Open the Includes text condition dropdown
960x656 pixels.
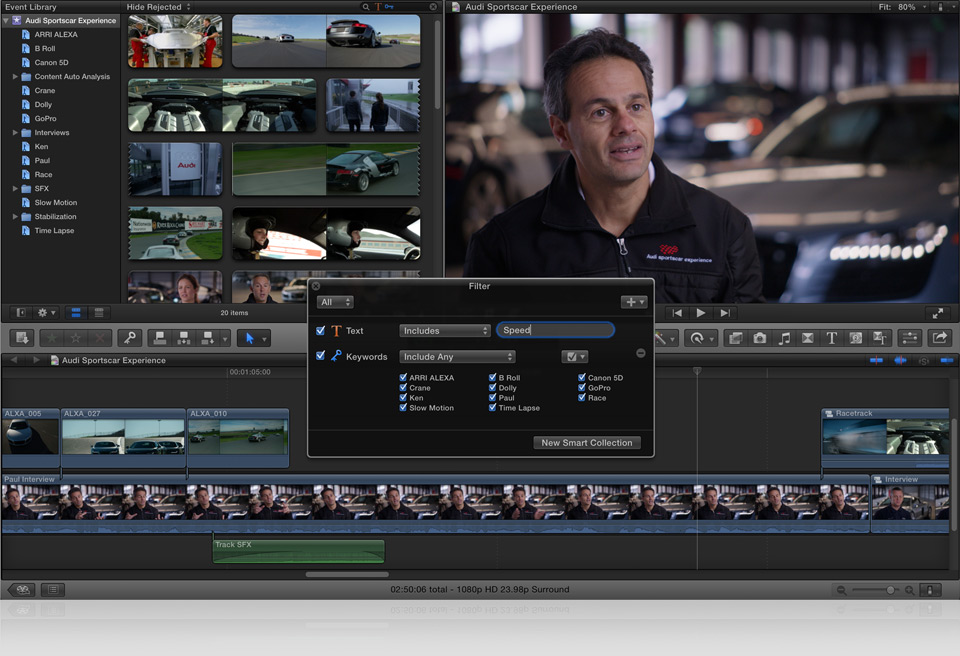(x=444, y=331)
